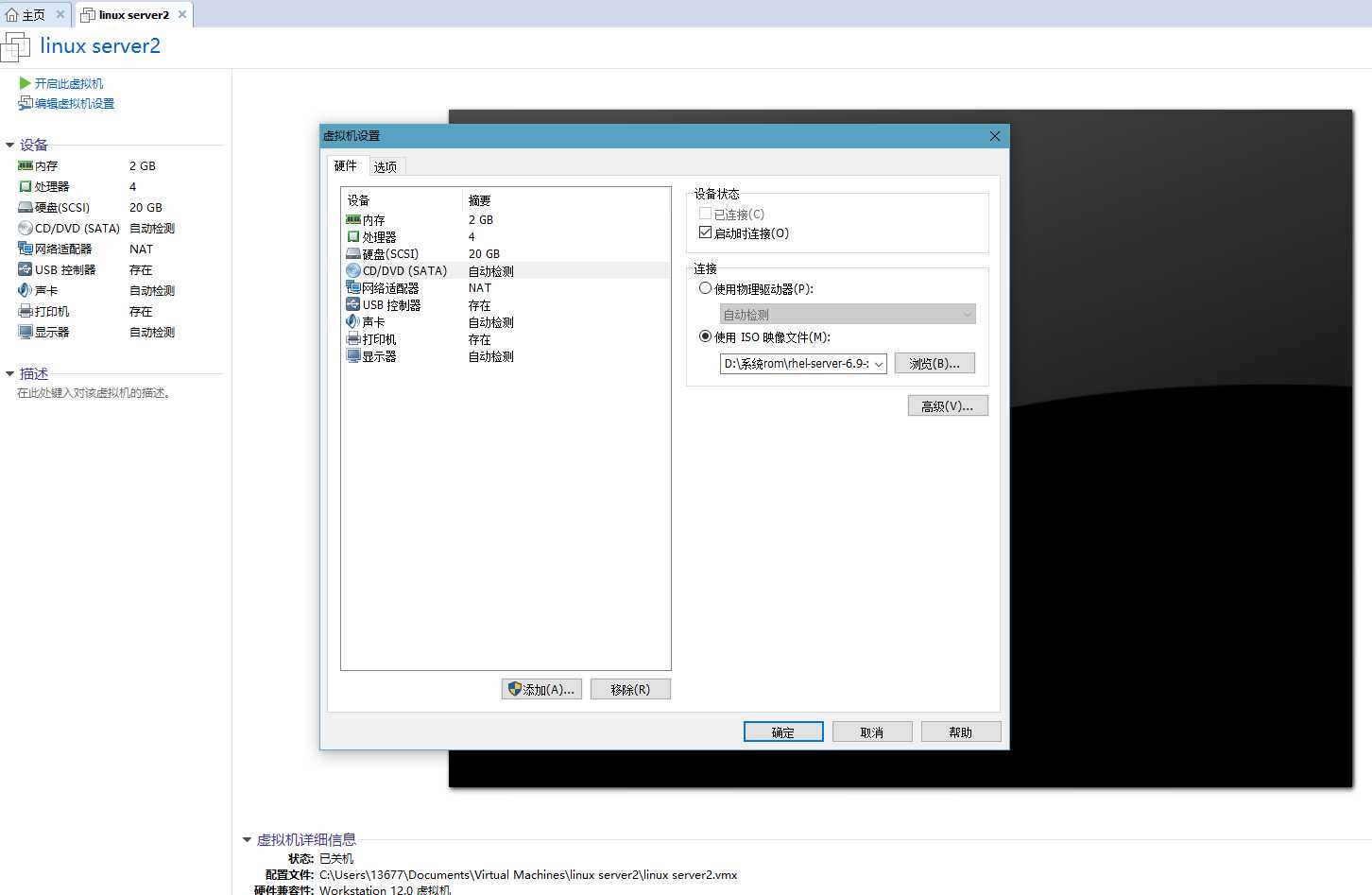Click the description field 在此处键入对该虚拟机的描述
This screenshot has height=895, width=1372.
click(x=94, y=393)
